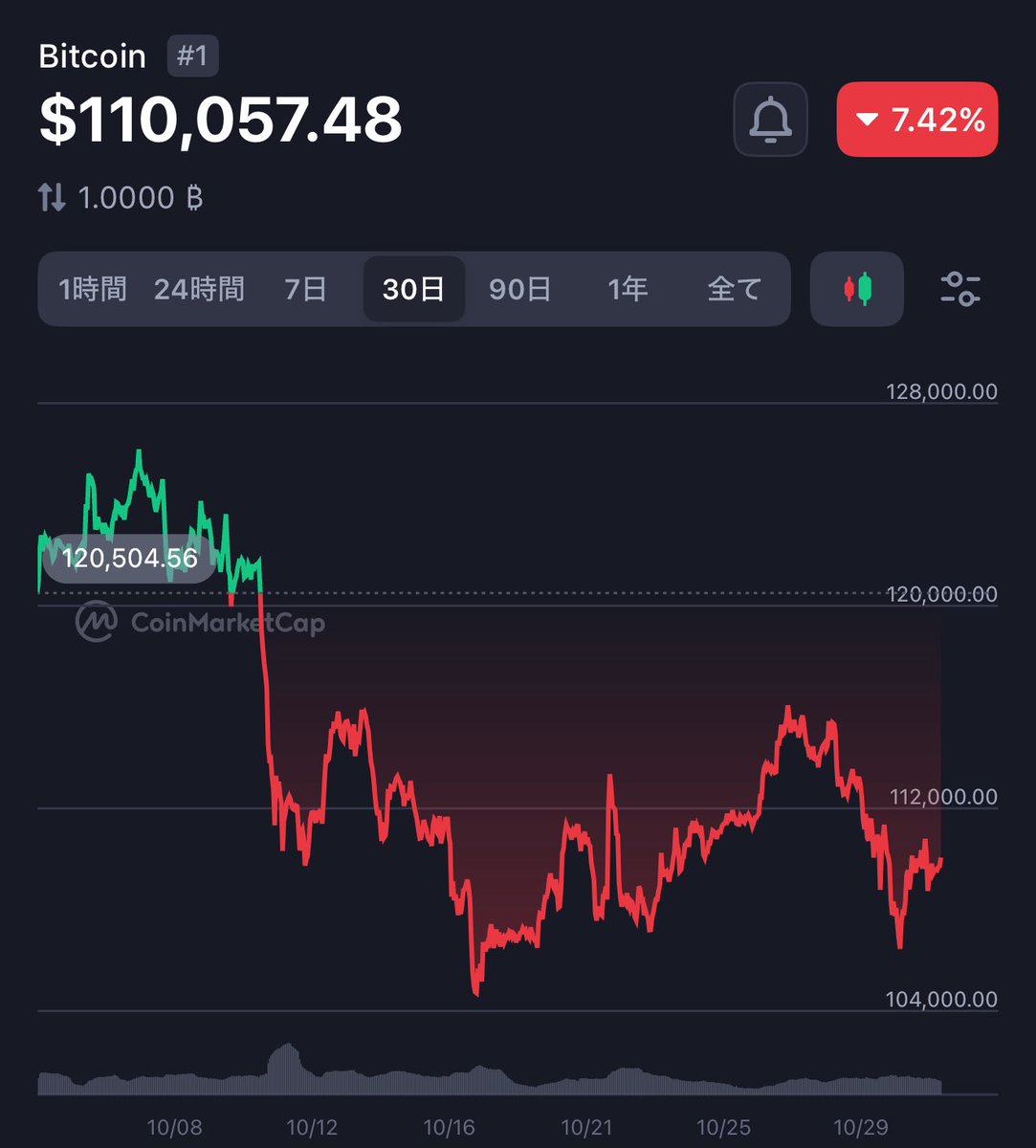Toggle the chart between candlestick and line view
The image size is (1036, 1148).
[856, 289]
